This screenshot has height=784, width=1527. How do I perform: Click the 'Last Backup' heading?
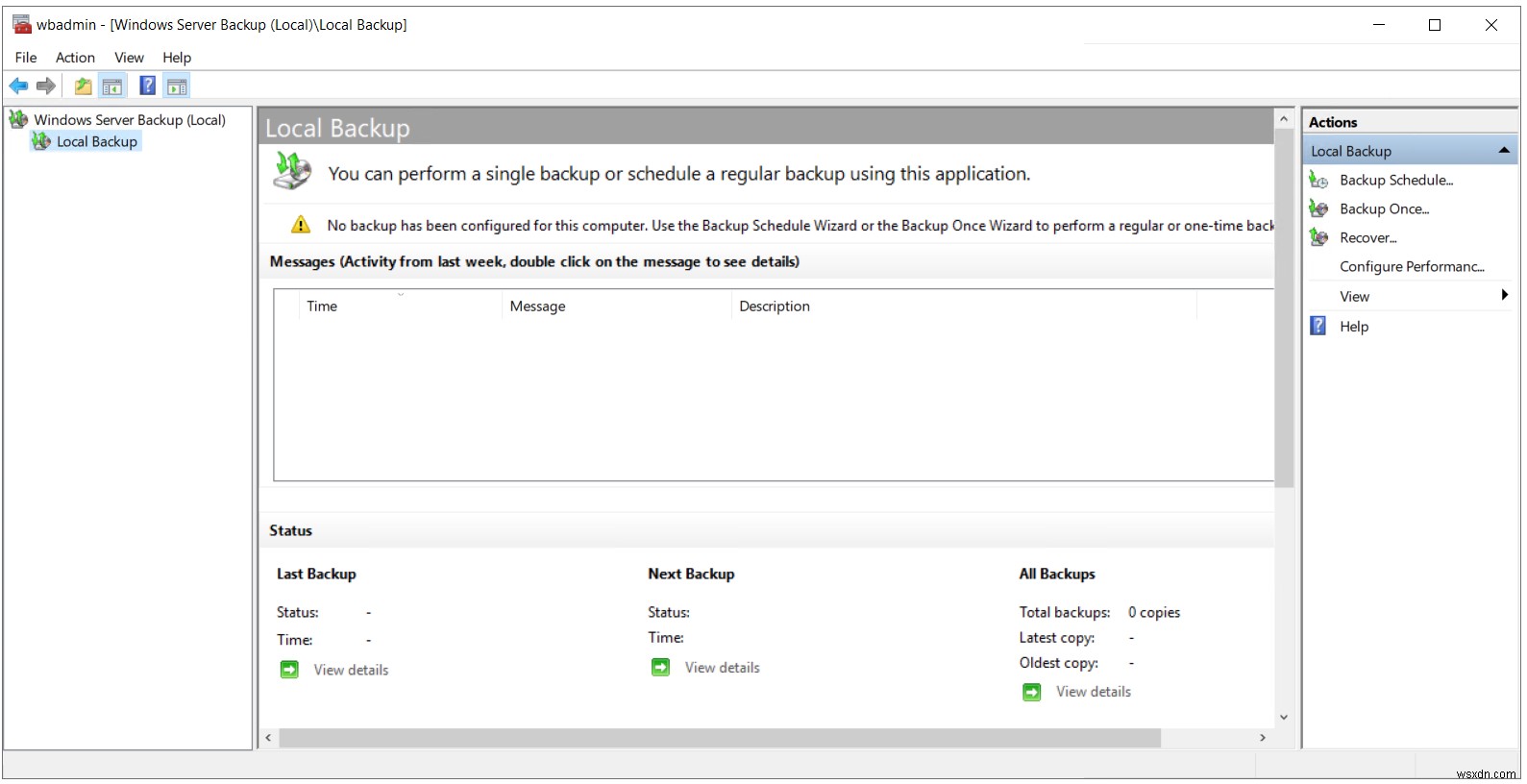[x=316, y=574]
